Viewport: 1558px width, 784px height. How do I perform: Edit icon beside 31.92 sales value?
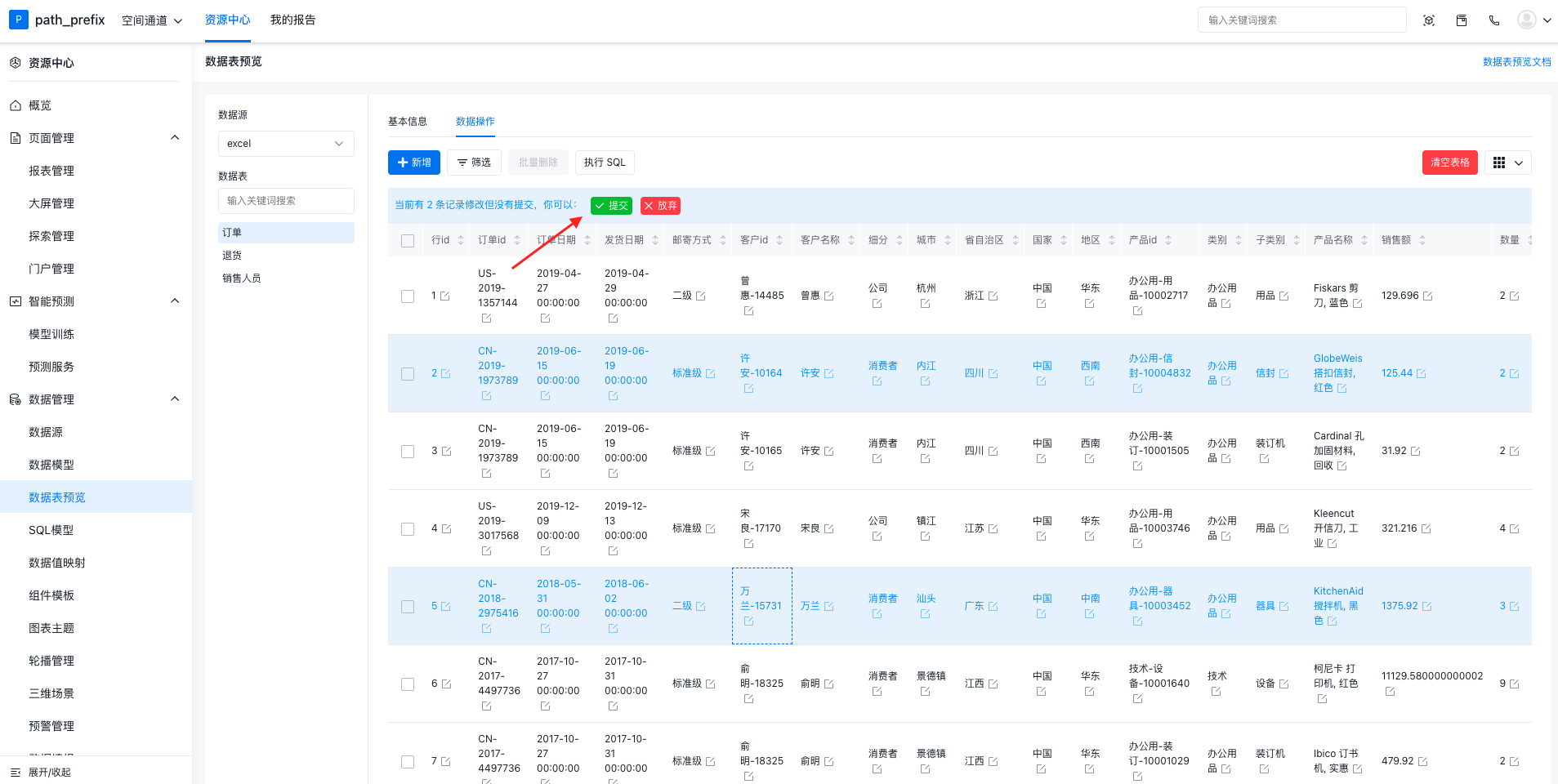pos(1416,451)
